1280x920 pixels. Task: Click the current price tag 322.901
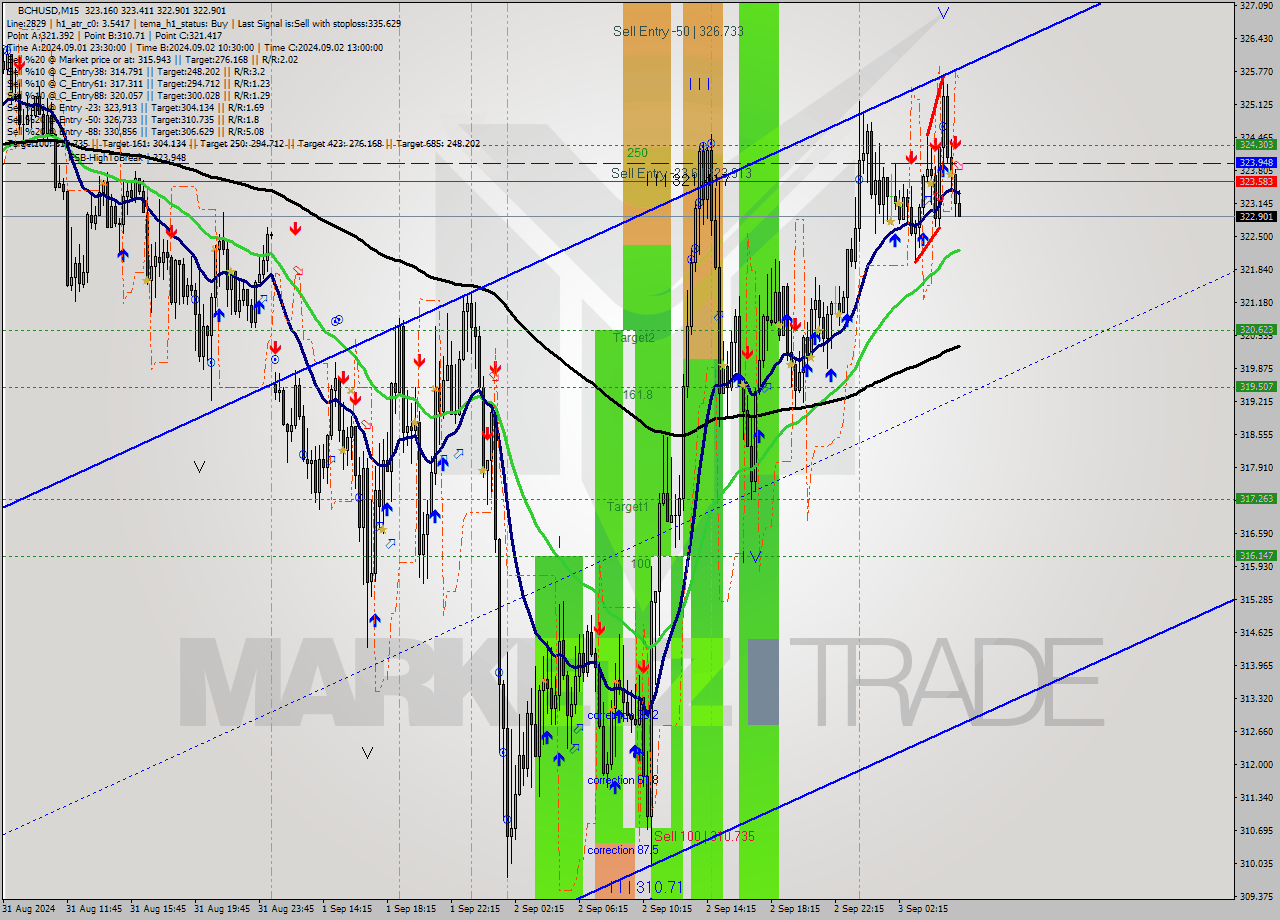(1256, 216)
